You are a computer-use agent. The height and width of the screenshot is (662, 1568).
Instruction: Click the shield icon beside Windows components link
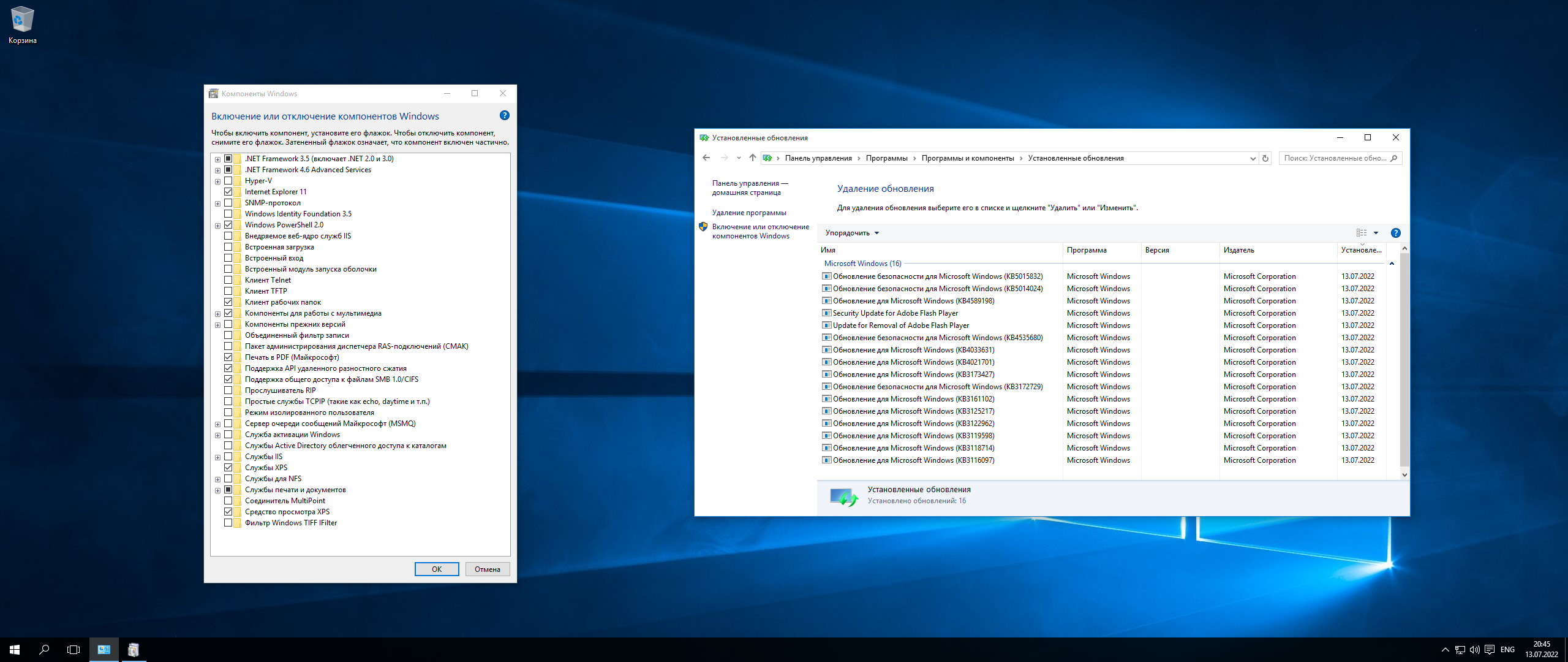(703, 227)
